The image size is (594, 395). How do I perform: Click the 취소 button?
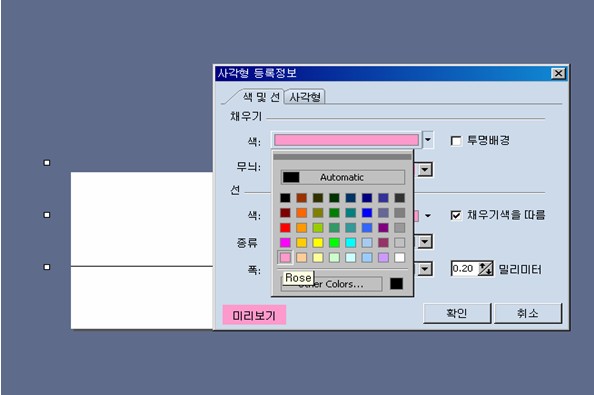pyautogui.click(x=528, y=313)
